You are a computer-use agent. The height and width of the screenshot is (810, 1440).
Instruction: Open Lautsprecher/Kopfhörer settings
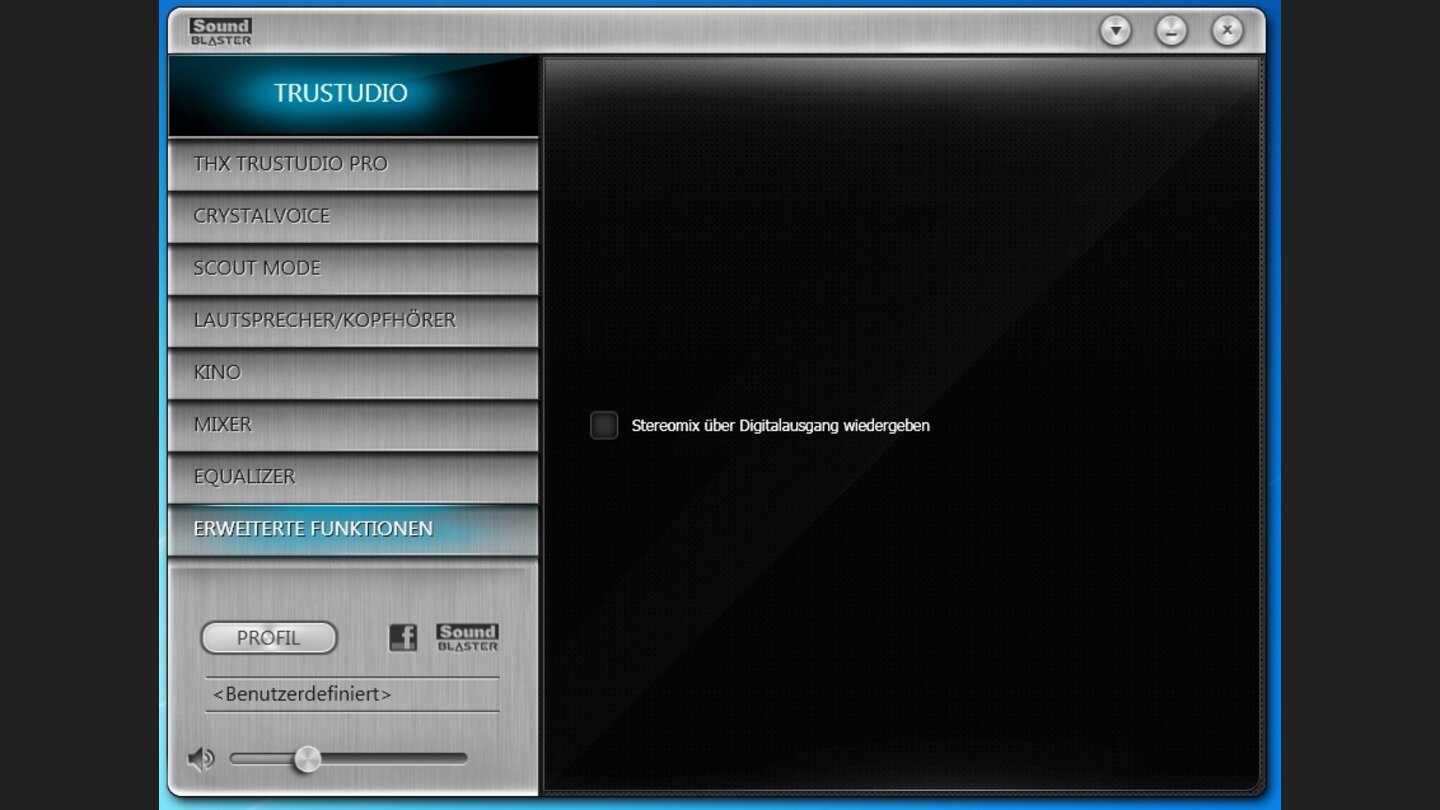pyautogui.click(x=353, y=320)
